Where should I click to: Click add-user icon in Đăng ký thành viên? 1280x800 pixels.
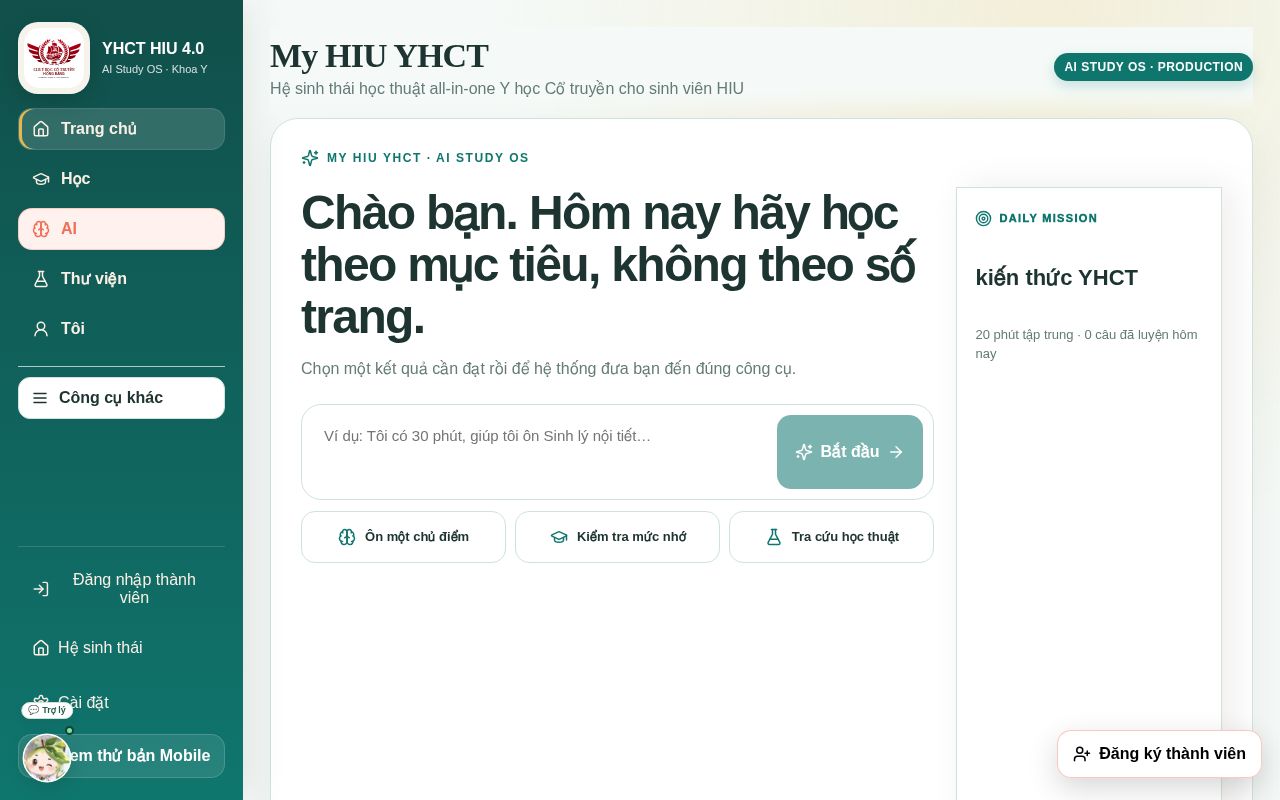pos(1082,754)
